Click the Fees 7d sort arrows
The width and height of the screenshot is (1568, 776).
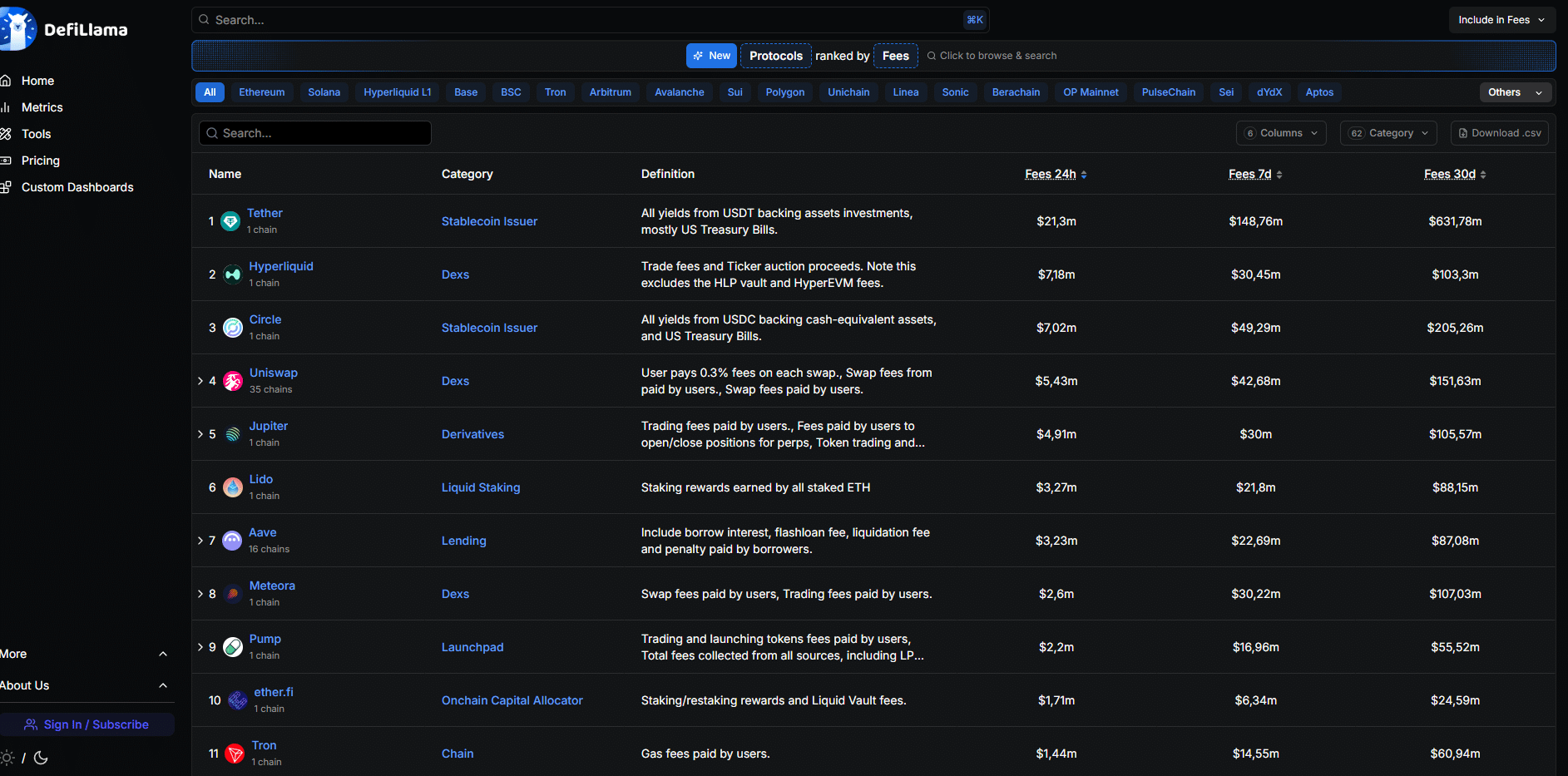tap(1279, 175)
